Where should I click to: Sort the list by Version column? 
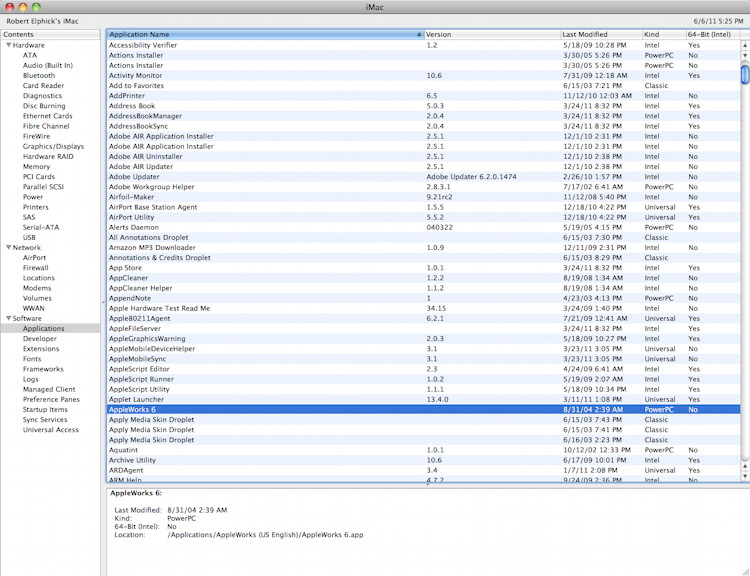(490, 34)
